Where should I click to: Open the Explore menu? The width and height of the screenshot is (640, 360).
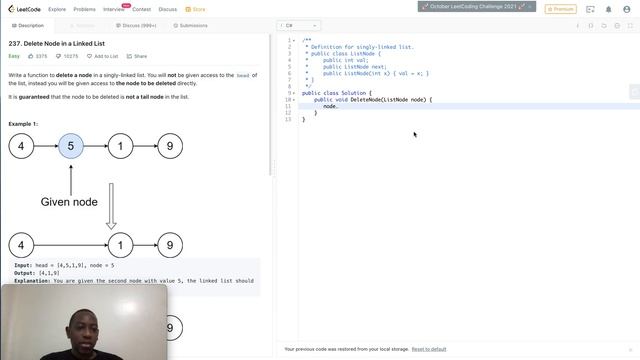point(57,9)
